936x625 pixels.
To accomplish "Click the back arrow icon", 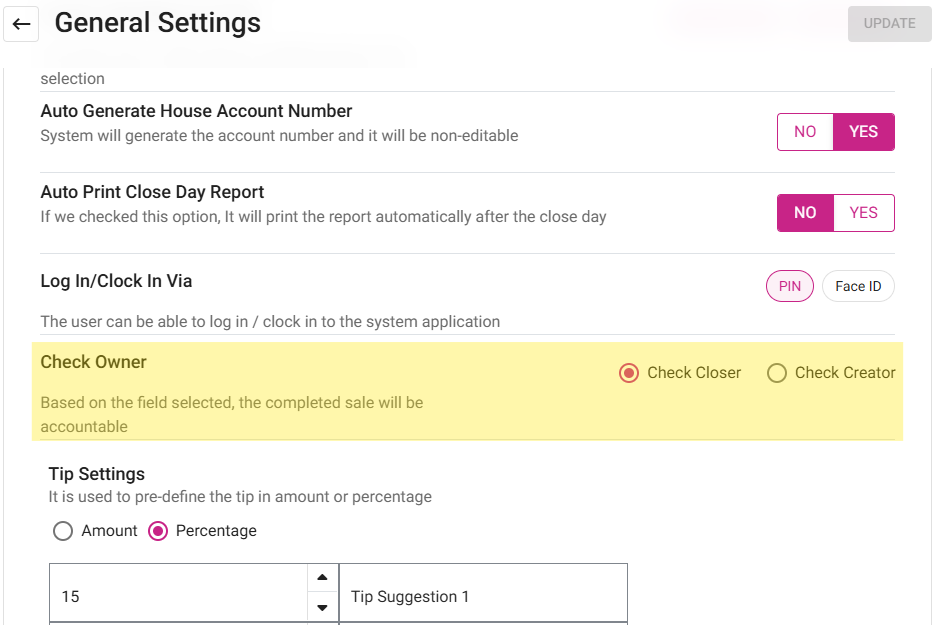I will 21,24.
